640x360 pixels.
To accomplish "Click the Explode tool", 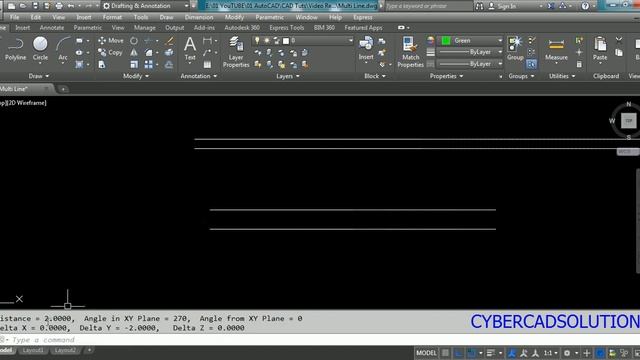I will coord(169,52).
